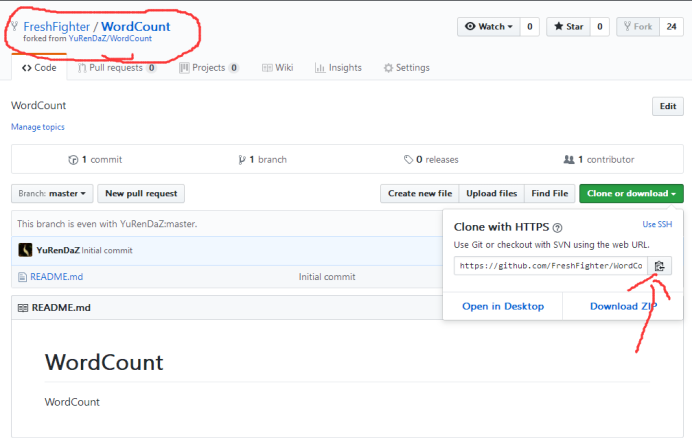Expand the Branch: master dropdown
This screenshot has width=692, height=442.
tap(52, 194)
